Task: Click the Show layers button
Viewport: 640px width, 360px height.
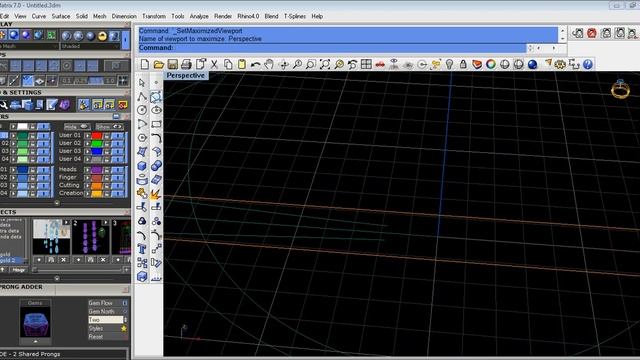Action: pyautogui.click(x=109, y=127)
